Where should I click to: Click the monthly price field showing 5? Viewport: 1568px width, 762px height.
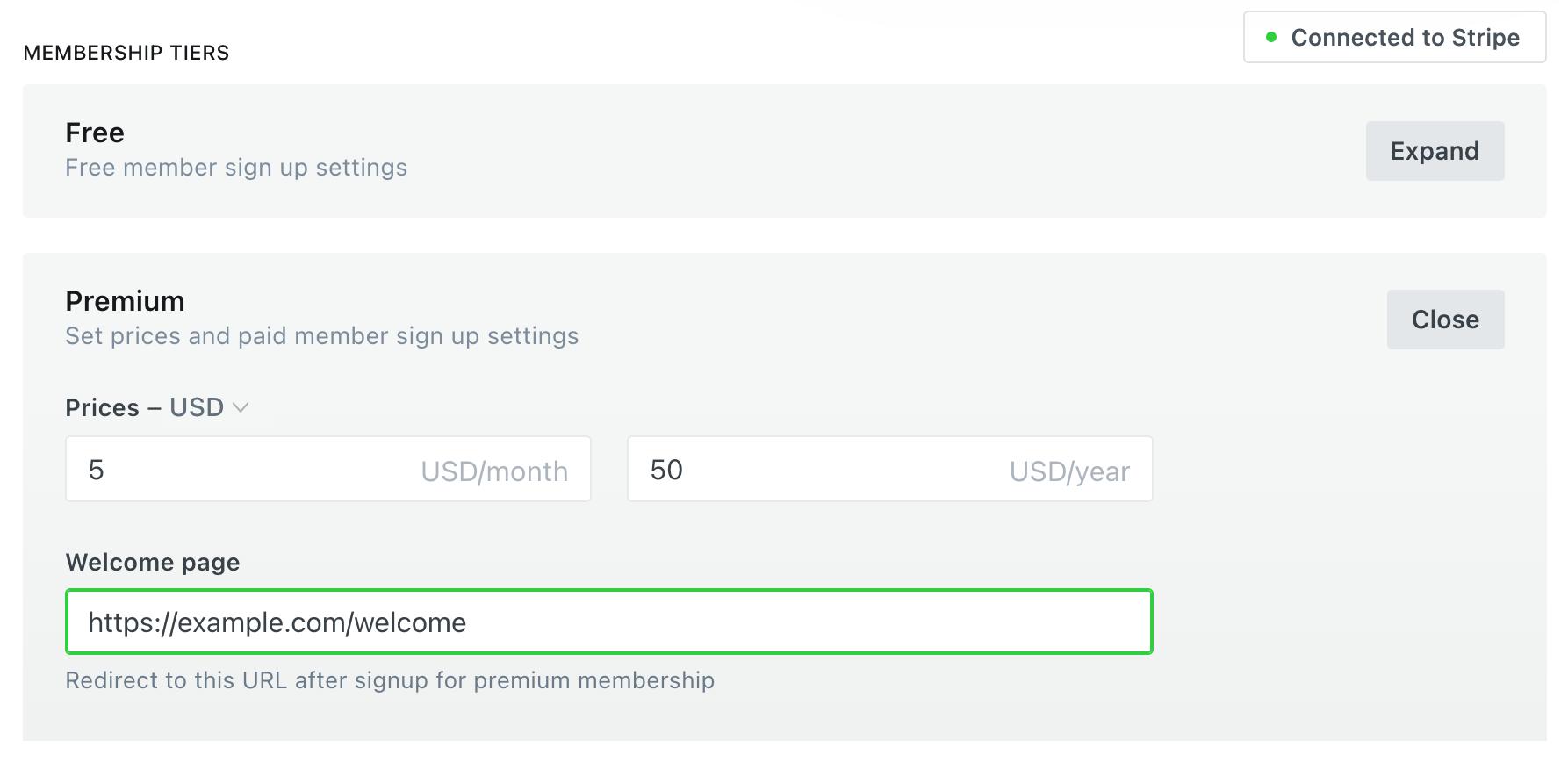[246, 470]
